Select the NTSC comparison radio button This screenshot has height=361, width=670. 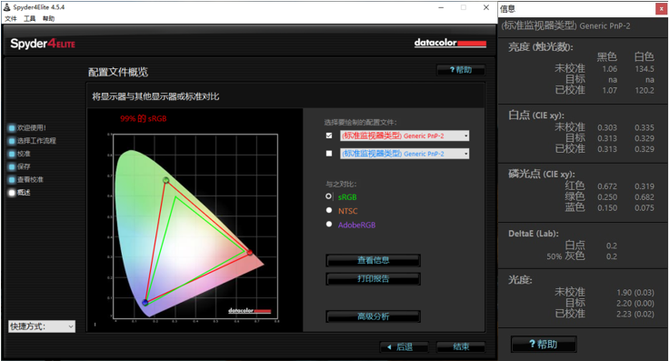(x=329, y=210)
